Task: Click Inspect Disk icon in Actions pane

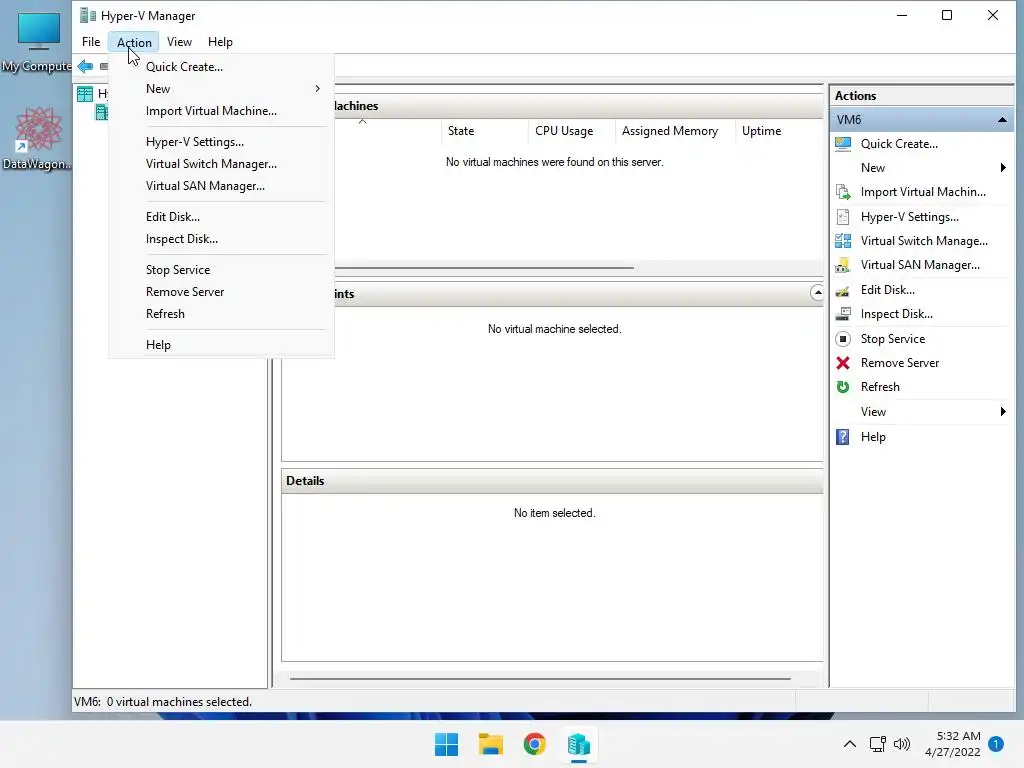Action: coord(843,314)
